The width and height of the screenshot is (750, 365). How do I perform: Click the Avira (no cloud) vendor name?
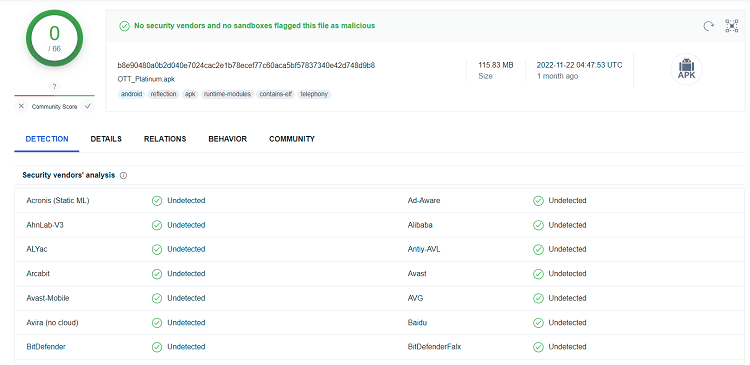pos(53,323)
